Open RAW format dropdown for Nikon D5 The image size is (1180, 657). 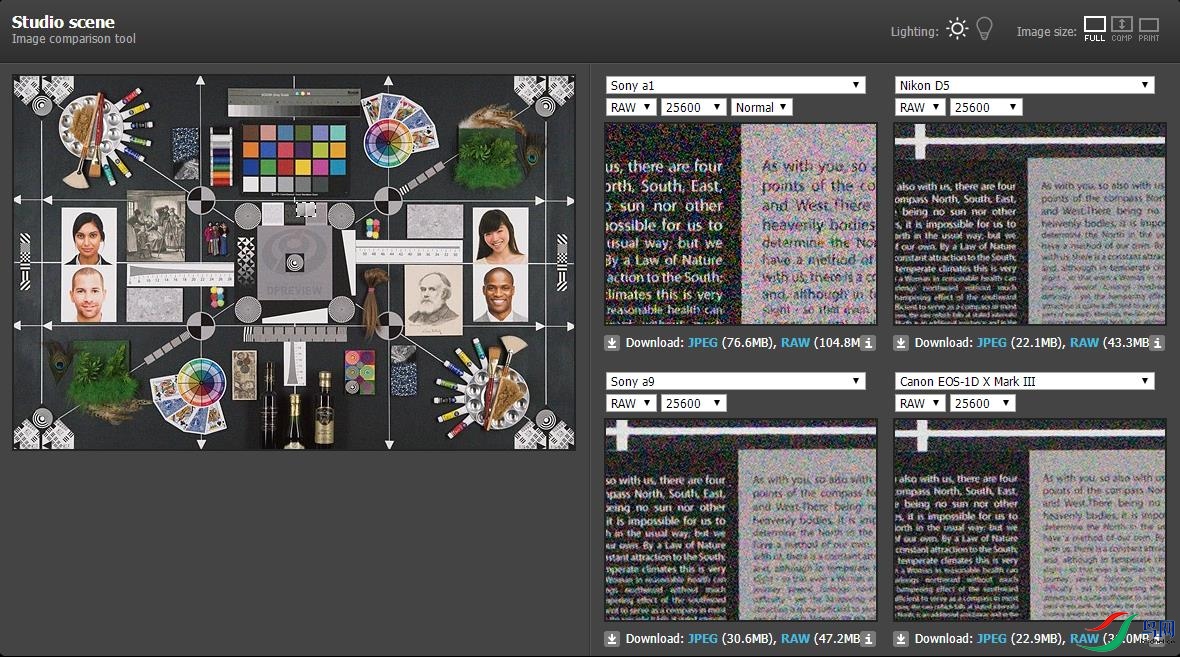[x=919, y=107]
